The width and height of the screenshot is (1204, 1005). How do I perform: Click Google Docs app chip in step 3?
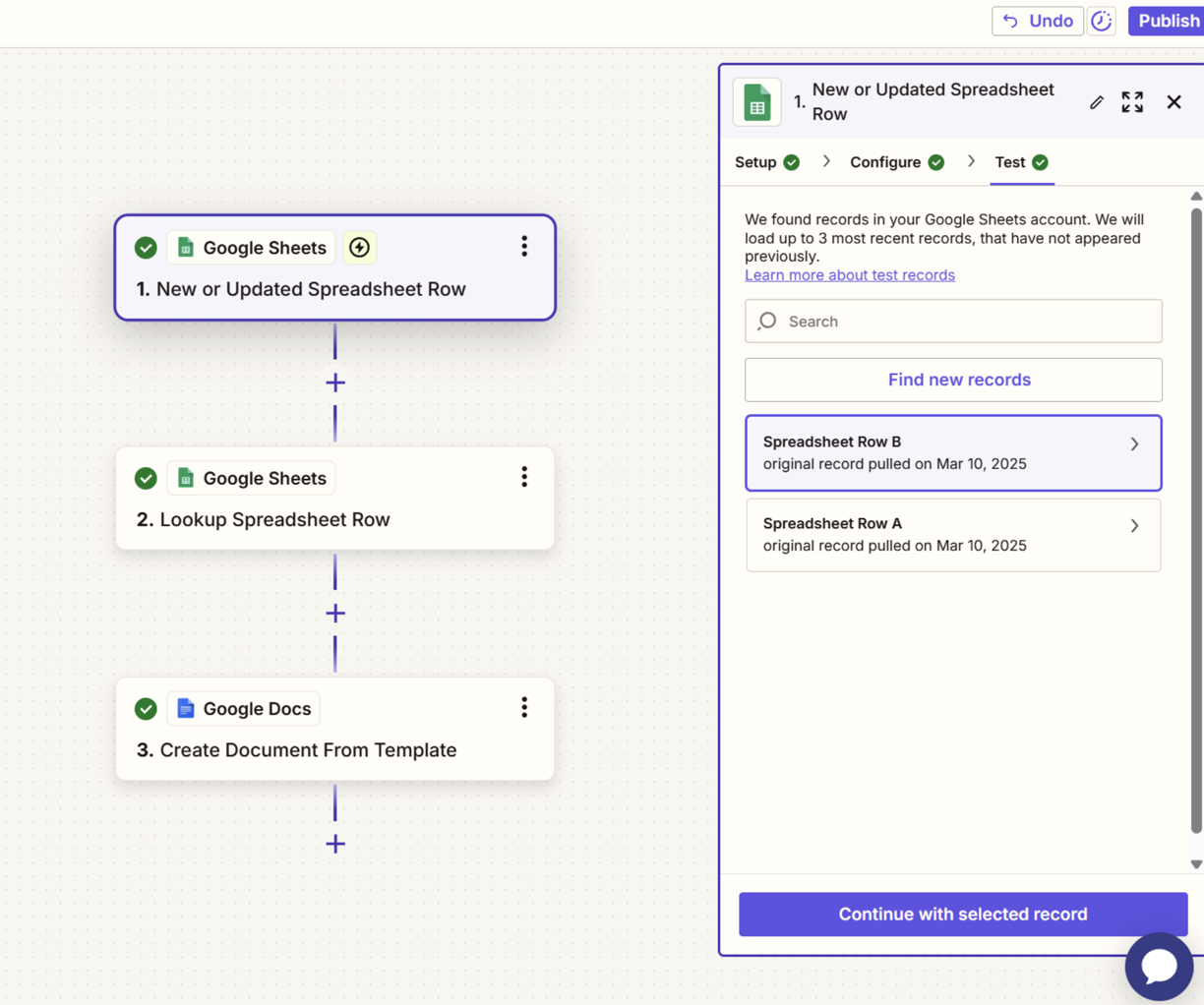(x=244, y=708)
